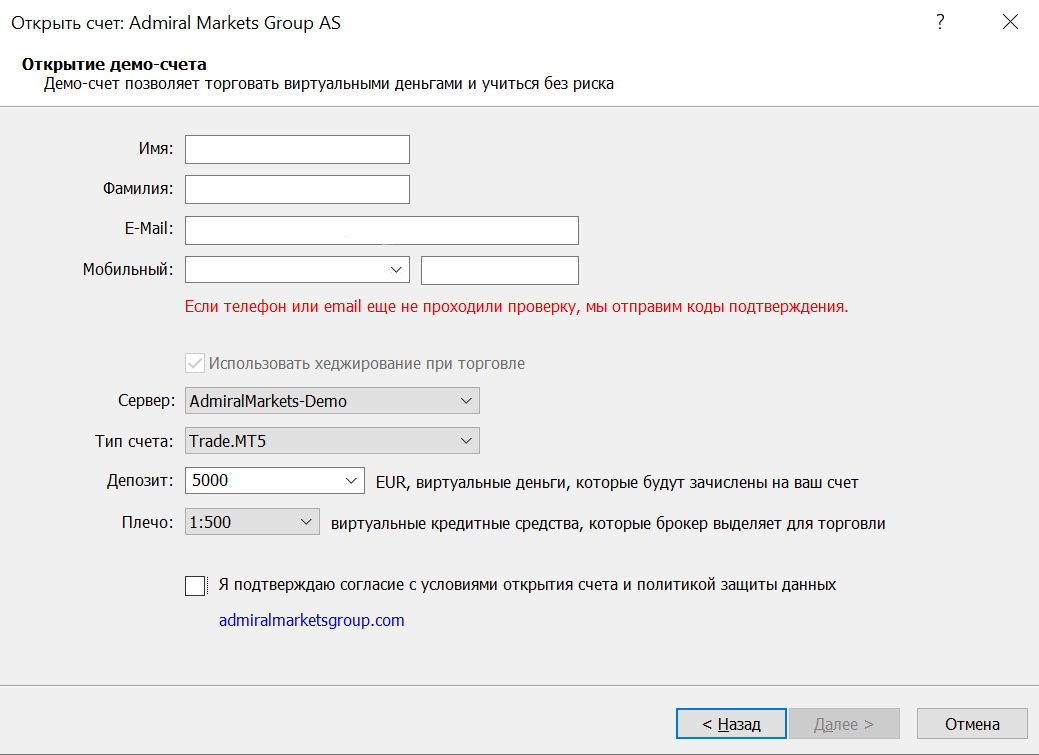Click the Далее next button
1039x755 pixels.
click(844, 724)
